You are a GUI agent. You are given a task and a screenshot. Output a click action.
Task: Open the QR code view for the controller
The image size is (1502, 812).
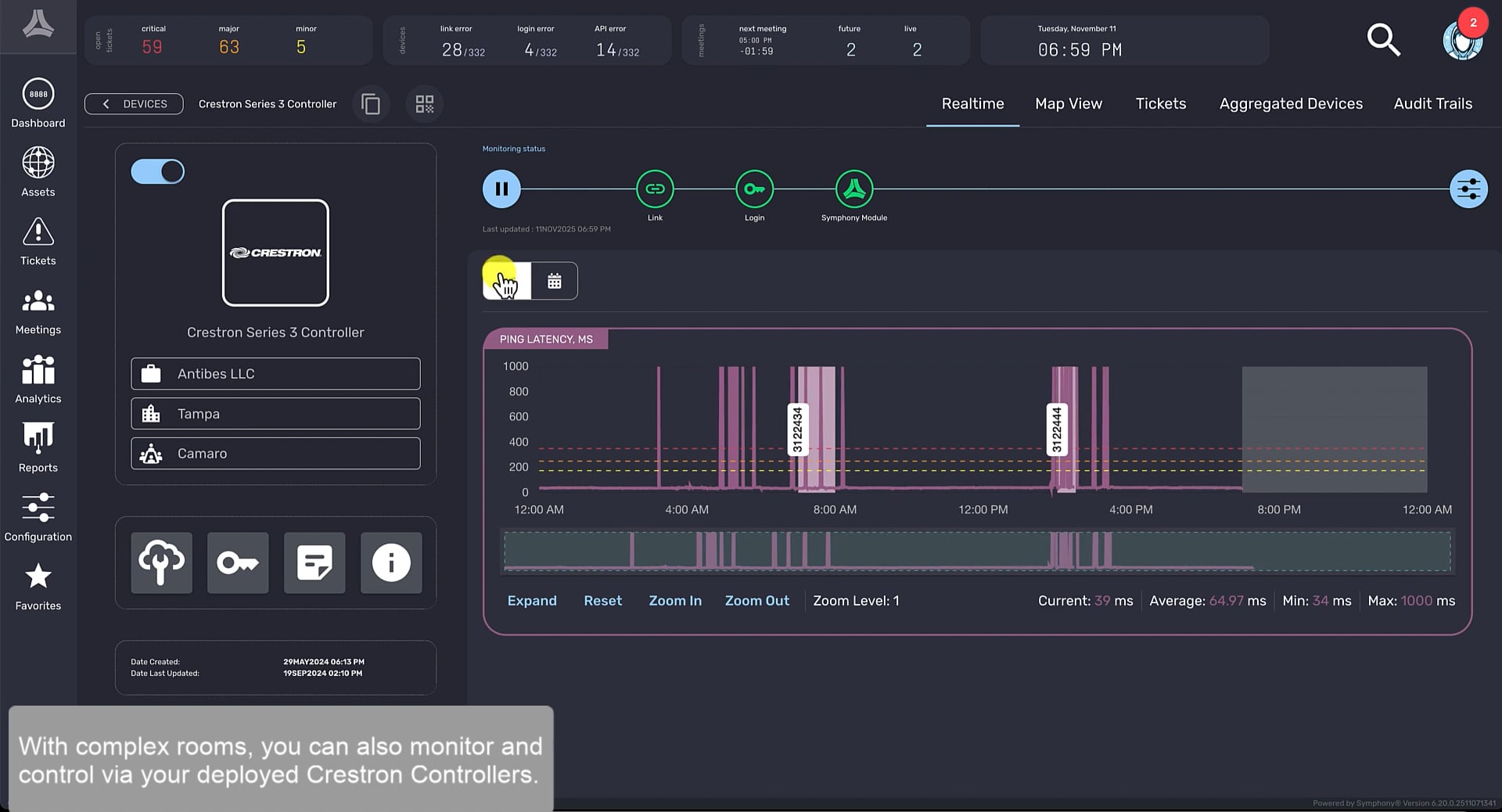(x=424, y=103)
